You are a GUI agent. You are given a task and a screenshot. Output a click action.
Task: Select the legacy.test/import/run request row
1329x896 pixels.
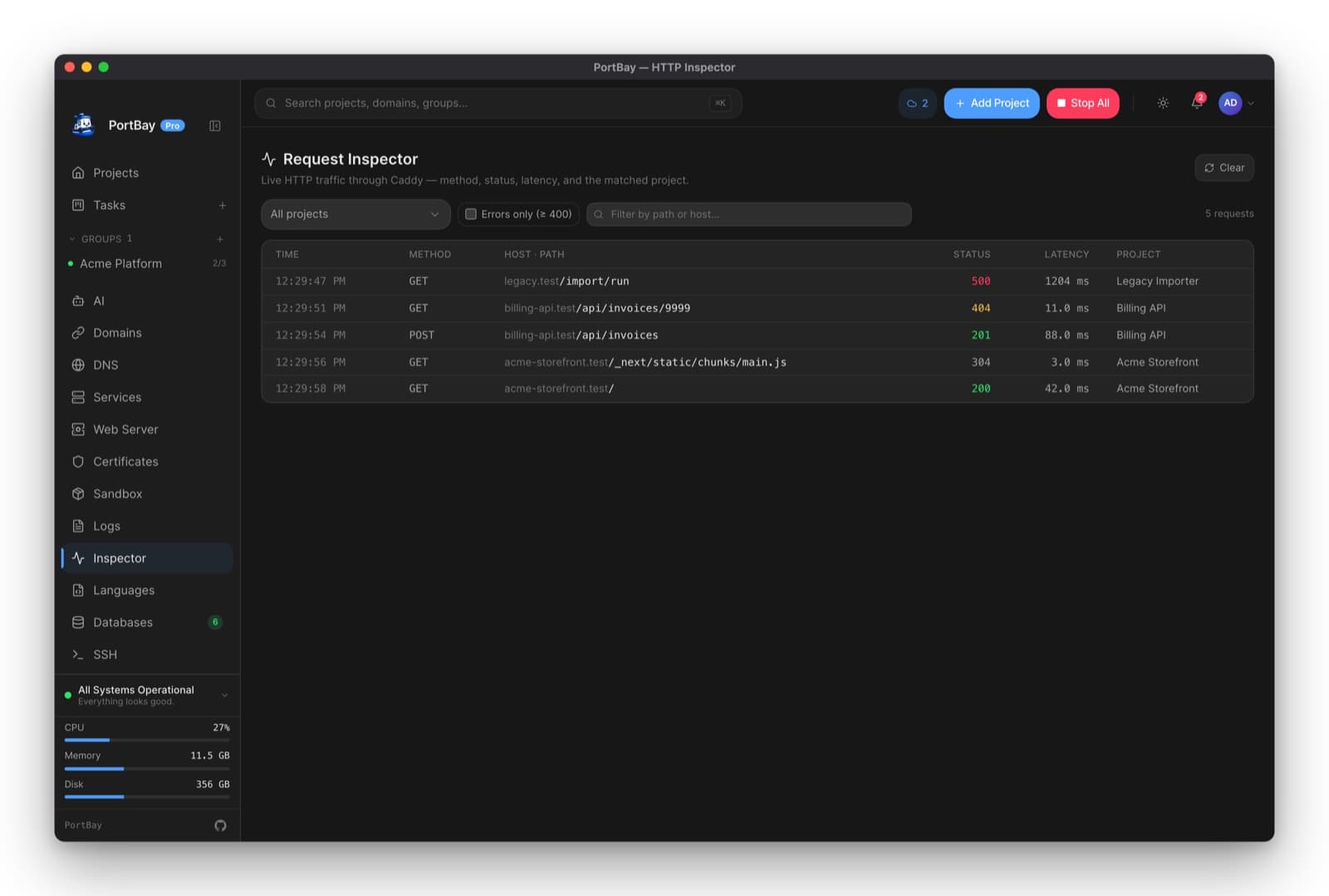pos(758,282)
